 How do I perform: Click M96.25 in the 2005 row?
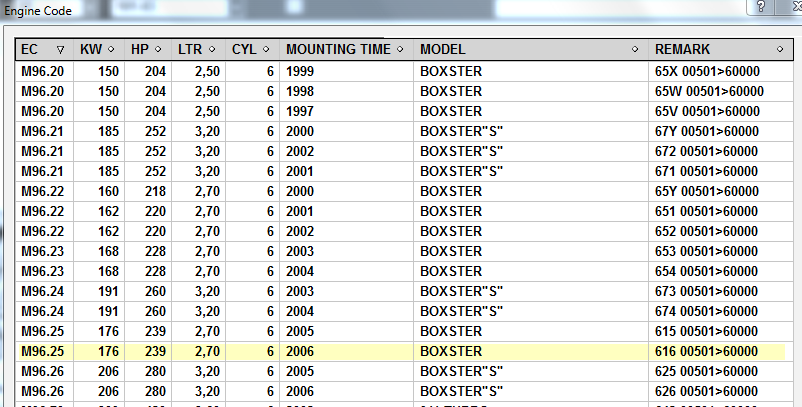tap(42, 331)
